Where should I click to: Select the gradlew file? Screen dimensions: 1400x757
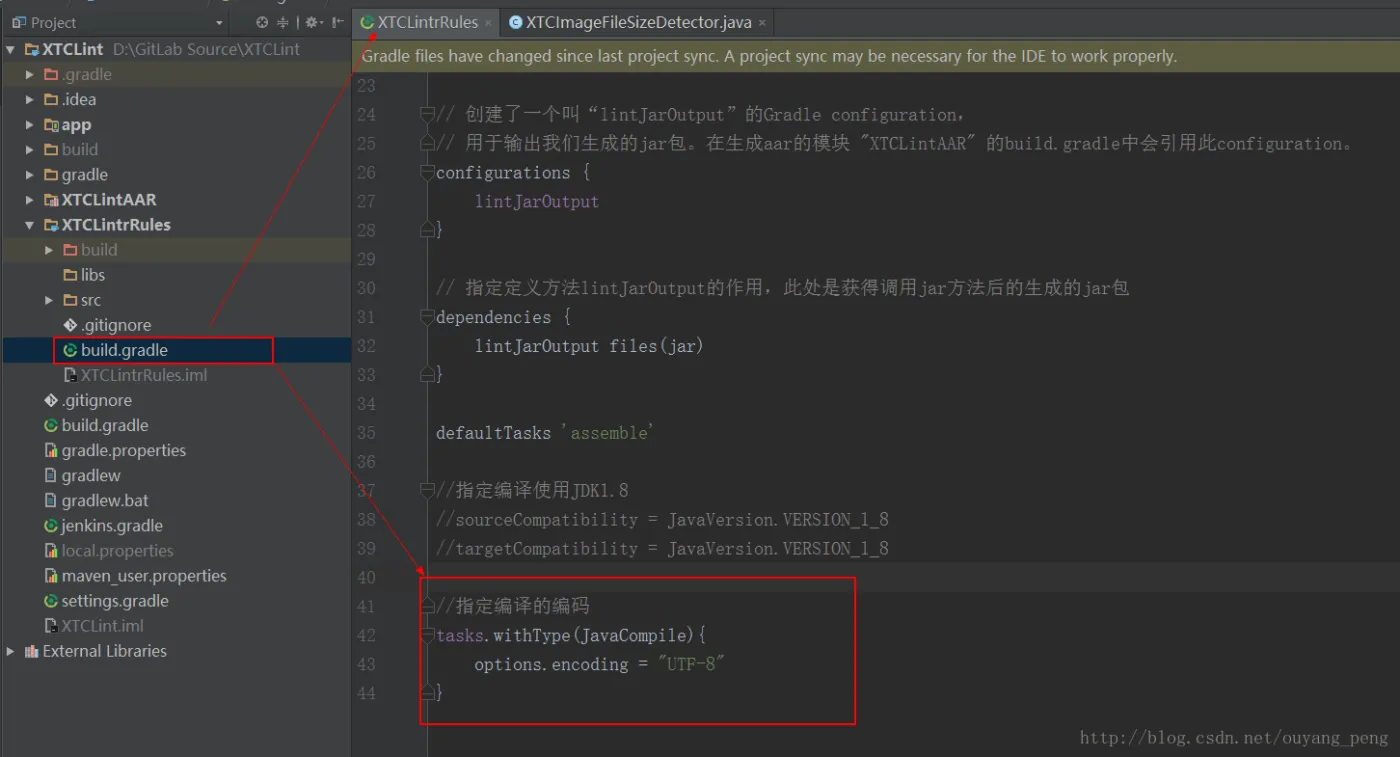[91, 475]
